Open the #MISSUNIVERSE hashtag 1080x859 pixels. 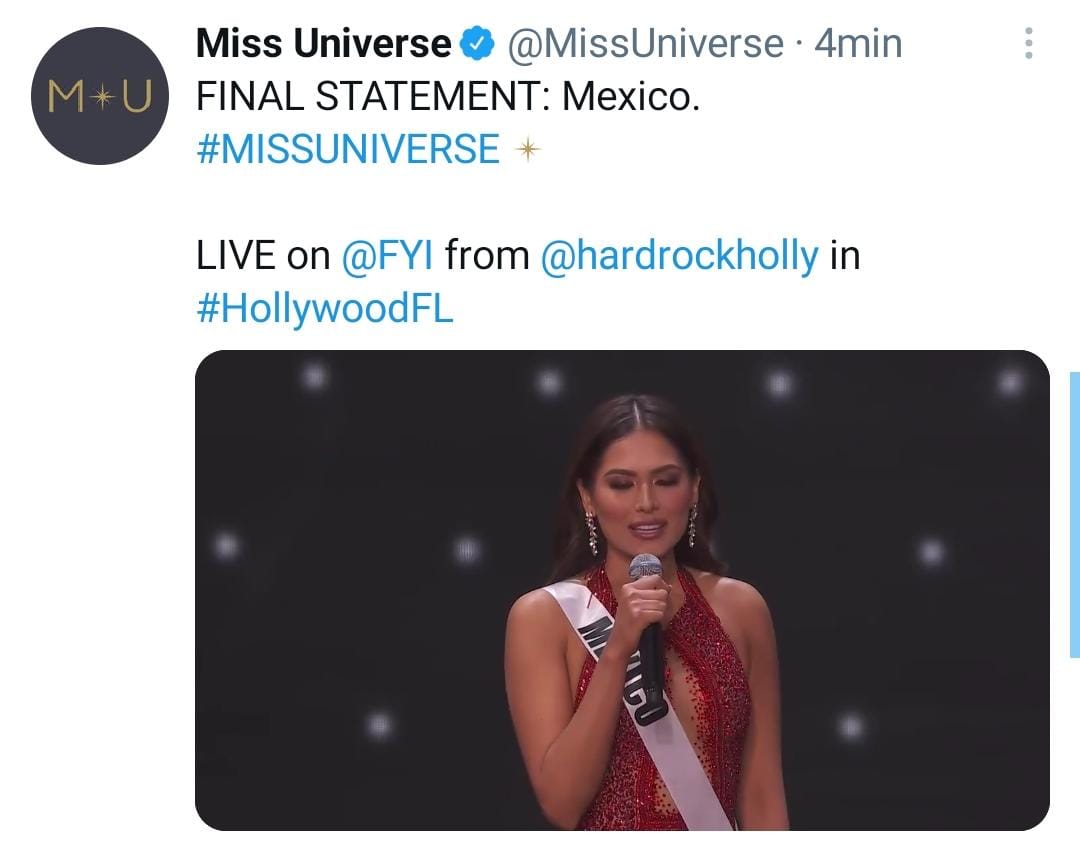point(347,150)
